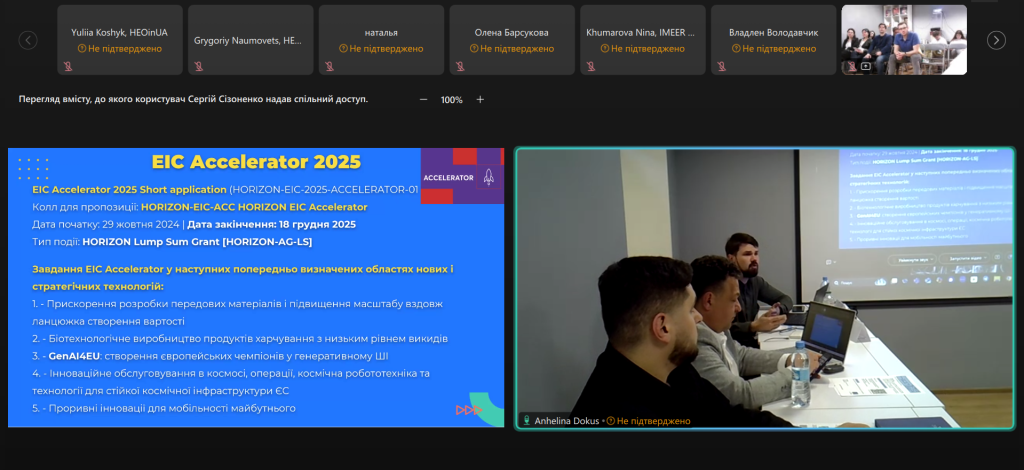1024x470 pixels.
Task: Click muted mic icon on Владлен Володавчик tile
Action: coord(720,66)
